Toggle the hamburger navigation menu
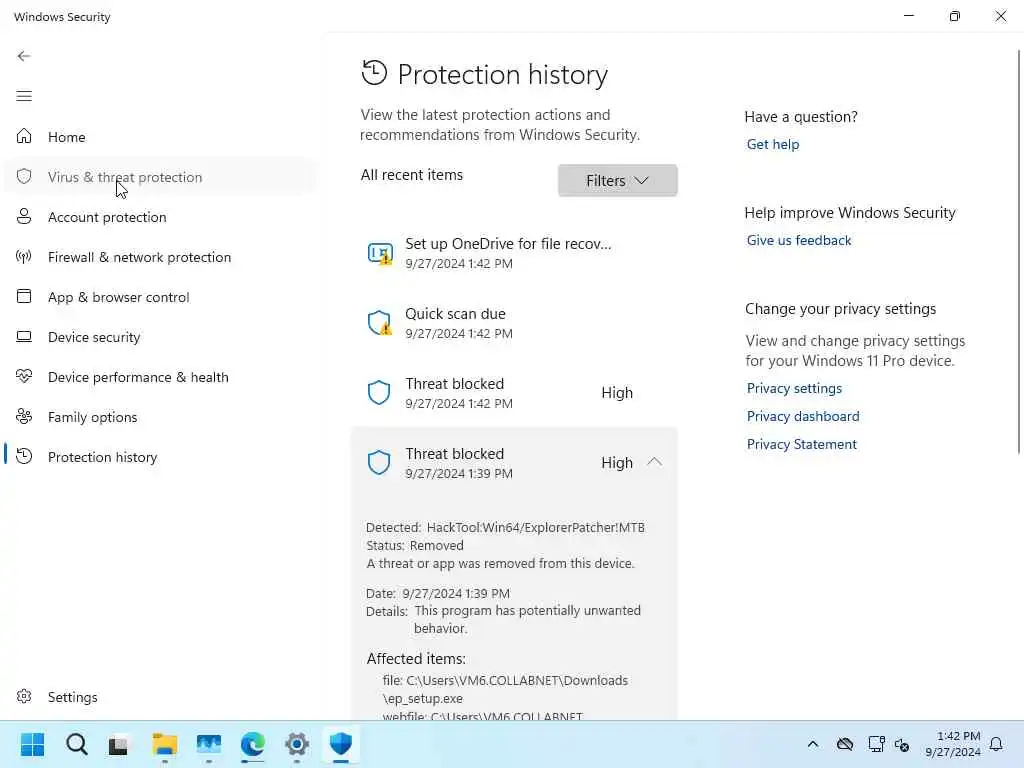1024x768 pixels. [x=24, y=96]
